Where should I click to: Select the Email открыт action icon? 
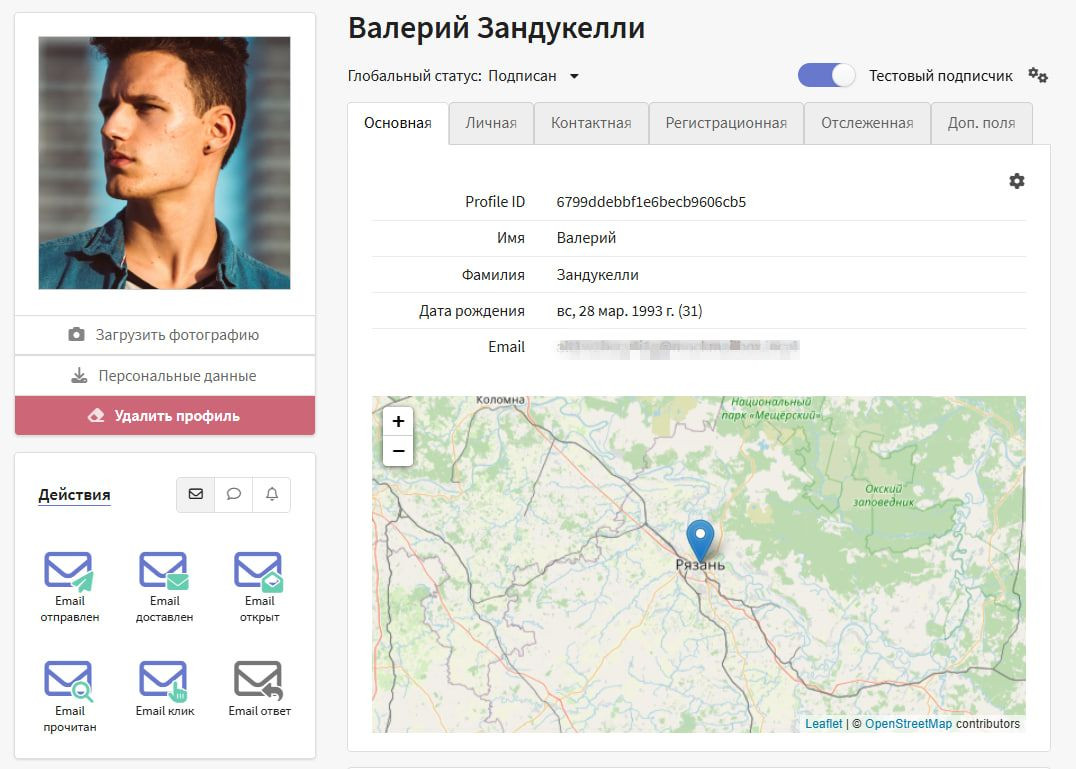pos(259,571)
